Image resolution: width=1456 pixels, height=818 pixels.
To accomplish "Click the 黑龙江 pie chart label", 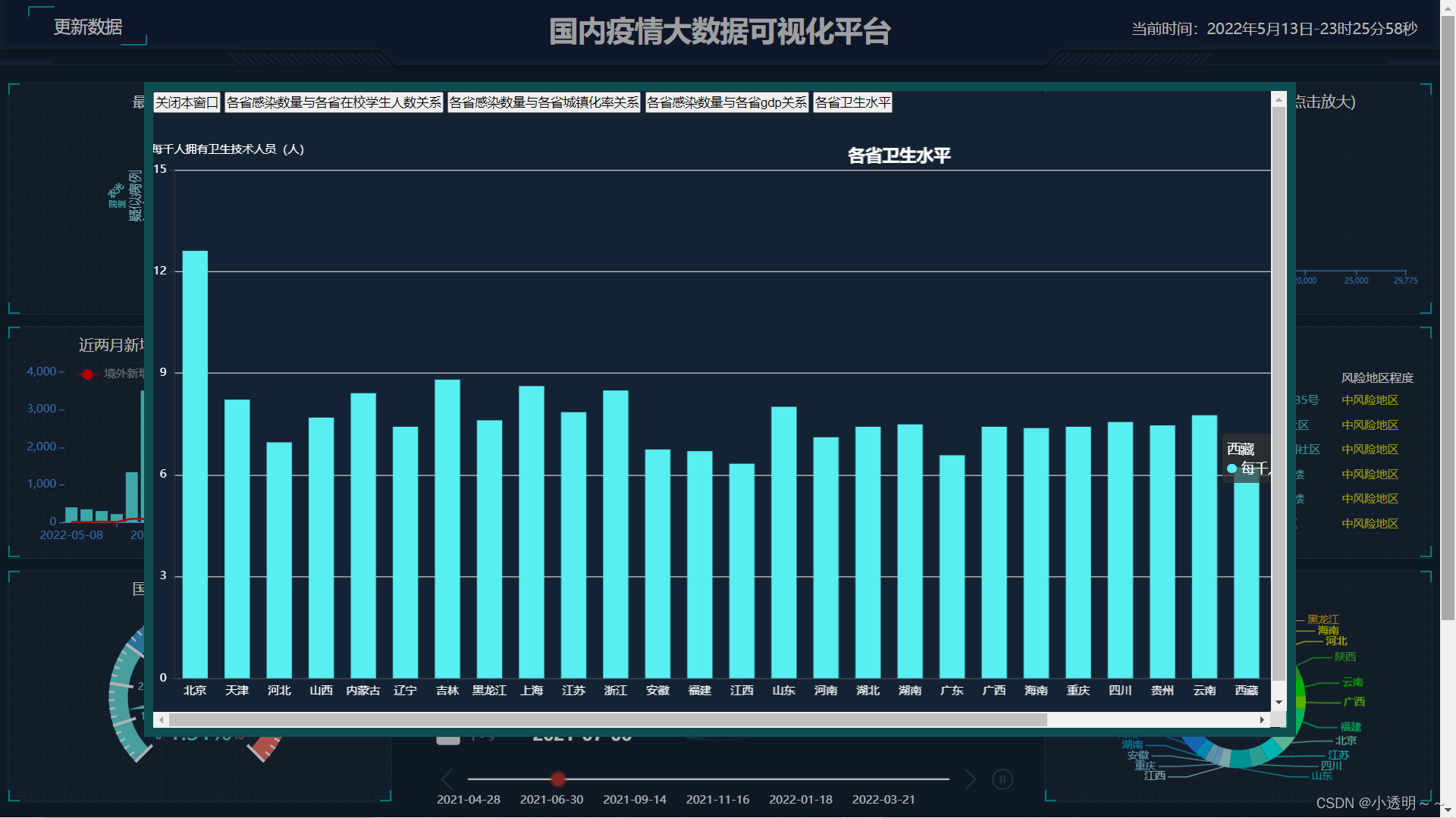I will [x=1323, y=620].
